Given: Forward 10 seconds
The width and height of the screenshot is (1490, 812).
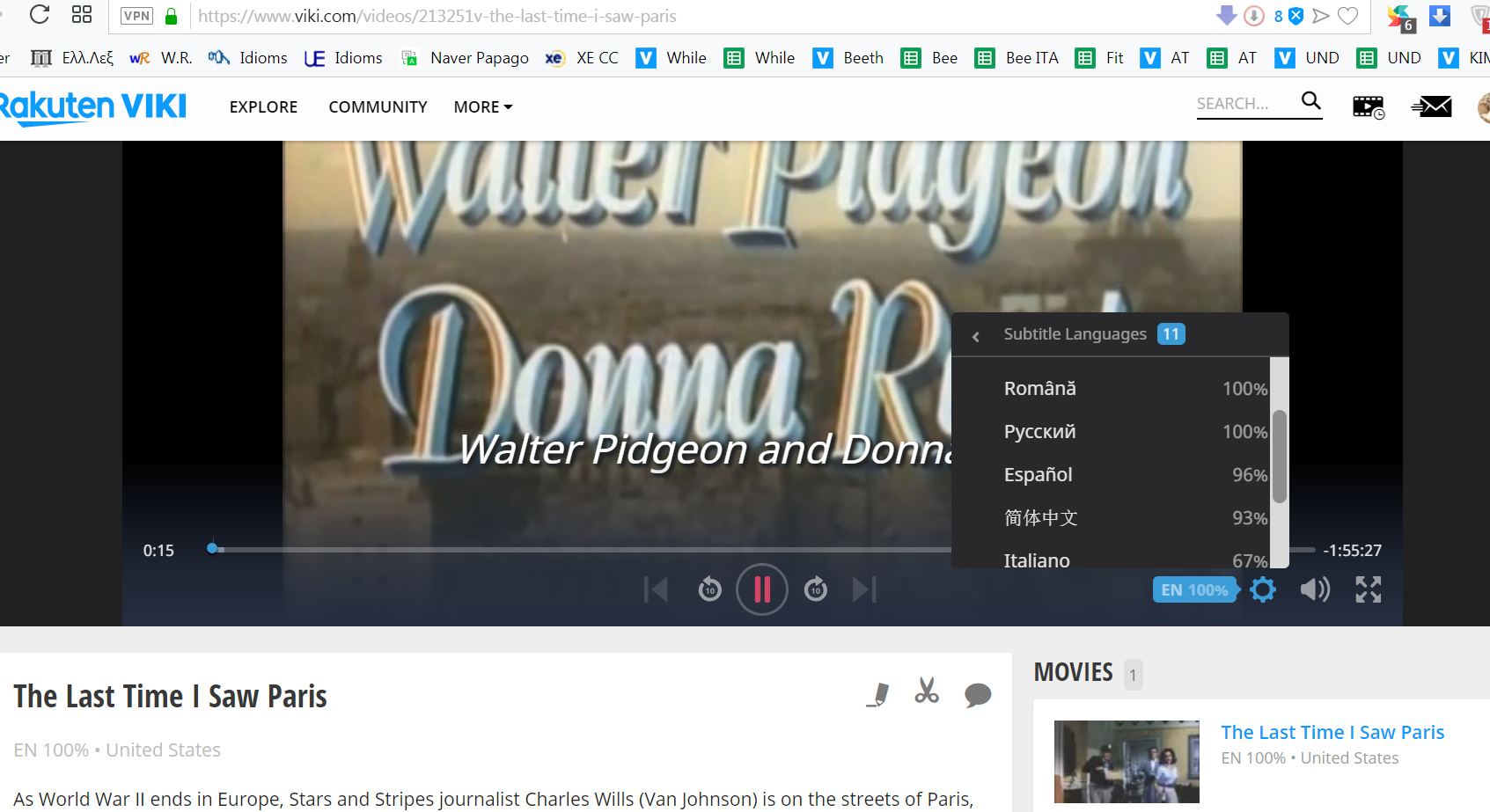Looking at the screenshot, I should 816,589.
